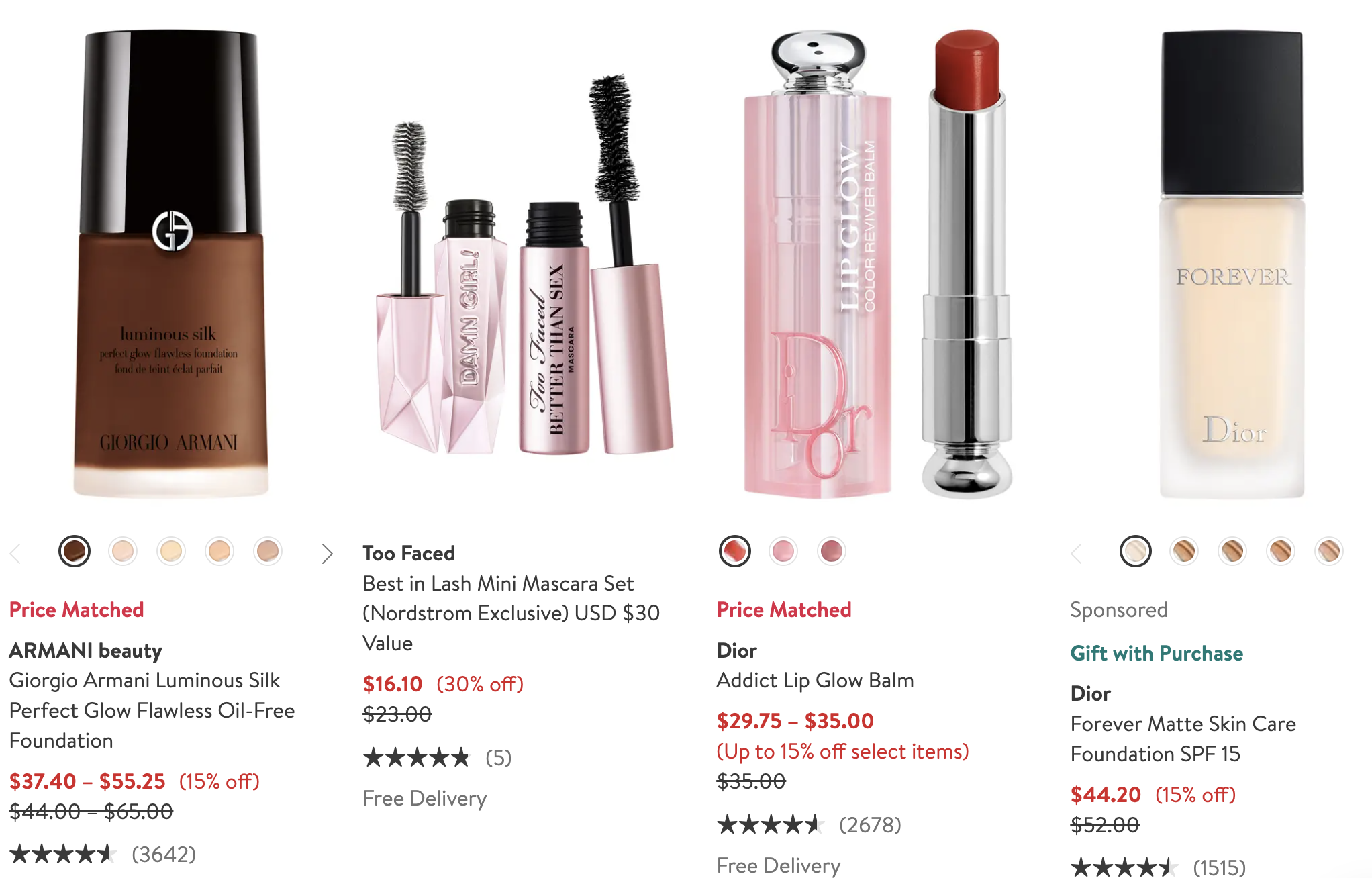1372x878 pixels.
Task: Open Giorgio Armani Luminous Silk Foundation product
Action: (152, 710)
